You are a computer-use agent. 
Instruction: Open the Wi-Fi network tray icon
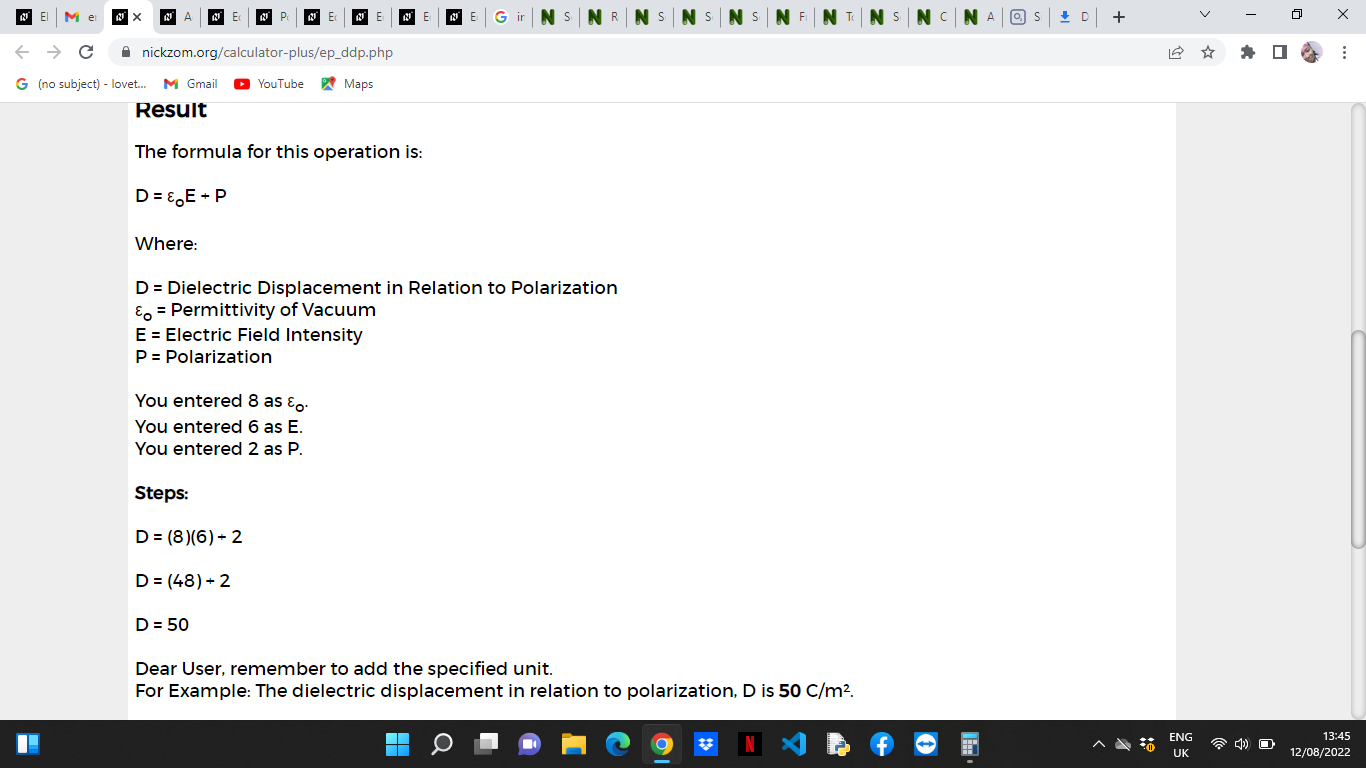click(x=1219, y=744)
